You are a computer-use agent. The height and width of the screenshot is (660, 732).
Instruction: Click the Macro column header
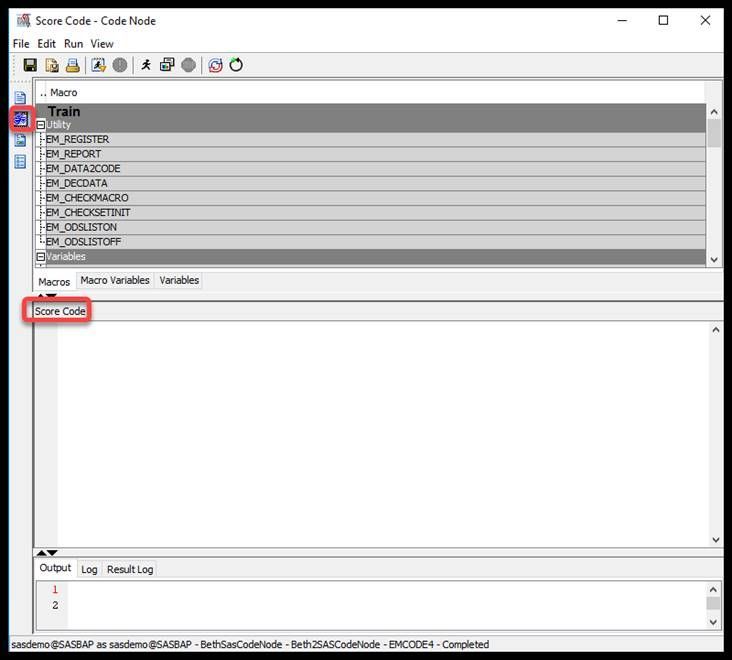63,92
